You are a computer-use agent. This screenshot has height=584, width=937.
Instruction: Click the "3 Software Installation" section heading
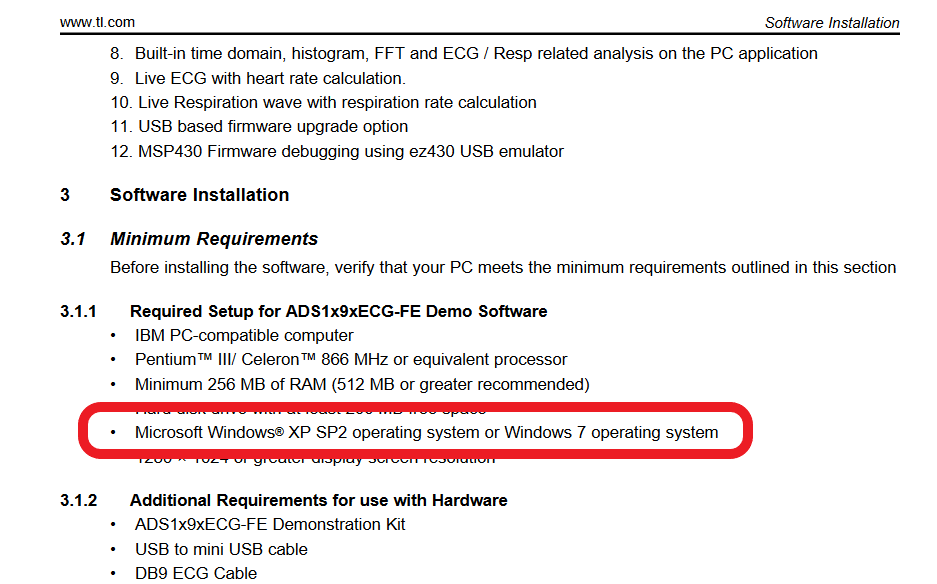199,195
